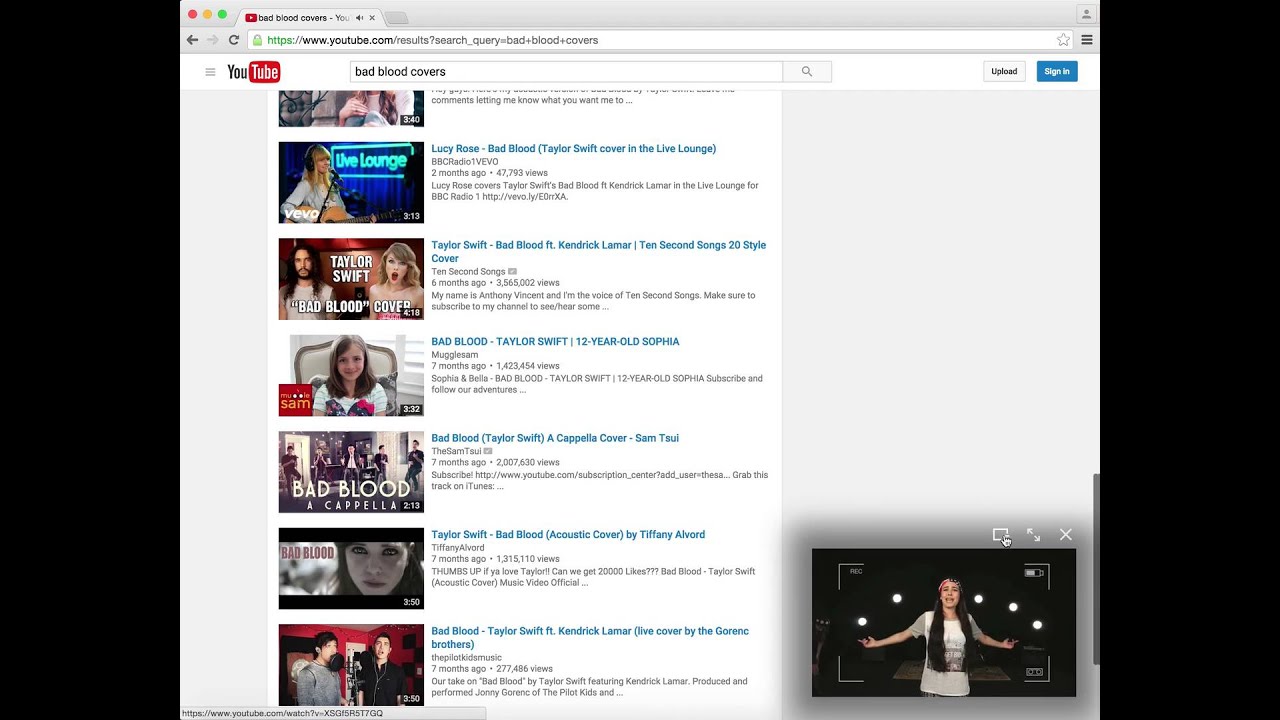Expand mini player to fullscreen
The image size is (1280, 720).
(1034, 535)
